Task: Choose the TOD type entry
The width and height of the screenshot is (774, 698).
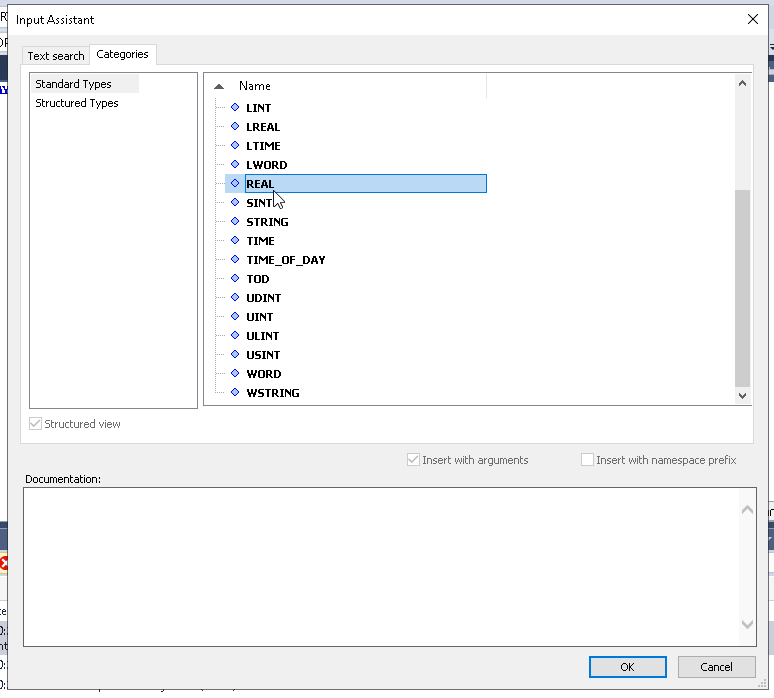Action: 258,279
